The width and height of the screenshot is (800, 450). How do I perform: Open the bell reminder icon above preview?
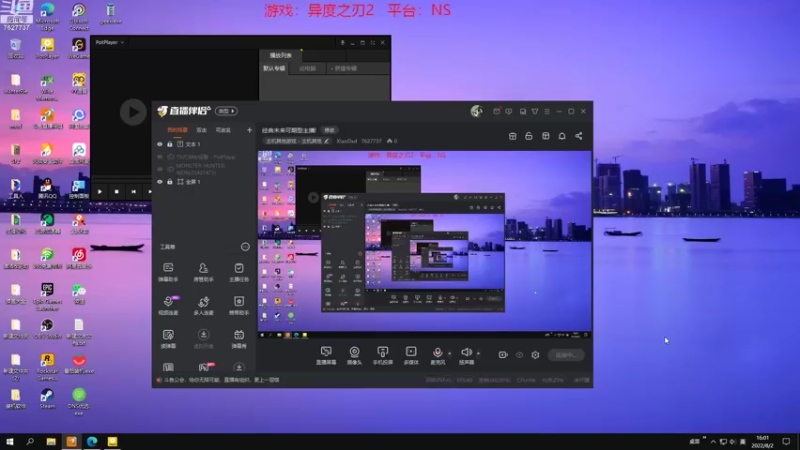coord(562,136)
